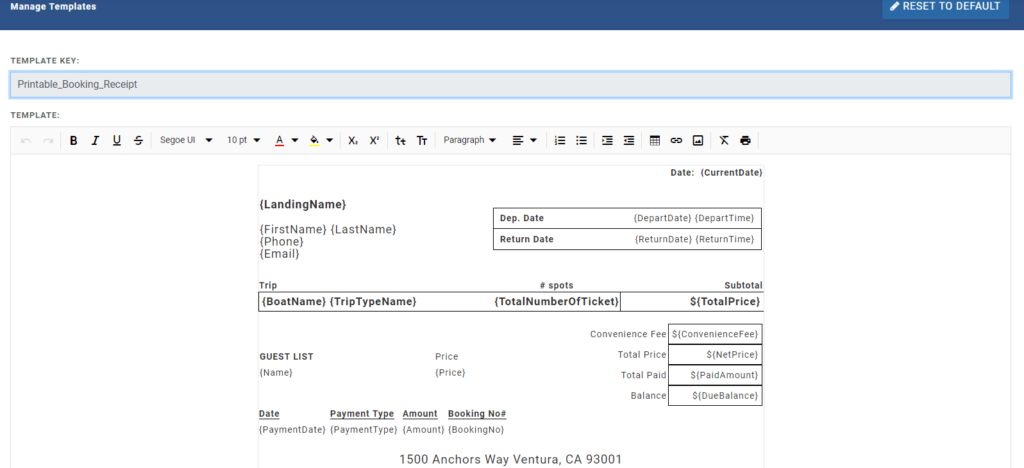Image resolution: width=1024 pixels, height=468 pixels.
Task: Click the ${TotalPrice} cell
Action: 725,302
